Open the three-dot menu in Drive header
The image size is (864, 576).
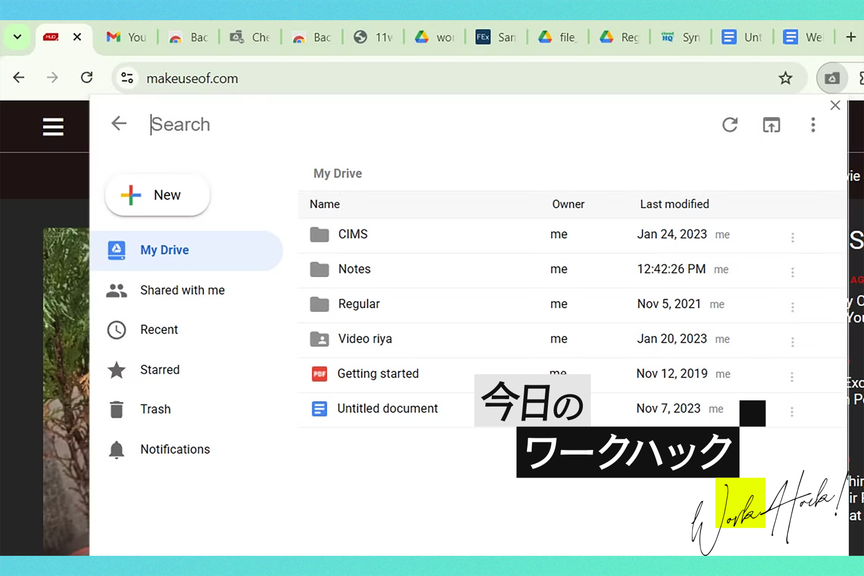tap(813, 125)
